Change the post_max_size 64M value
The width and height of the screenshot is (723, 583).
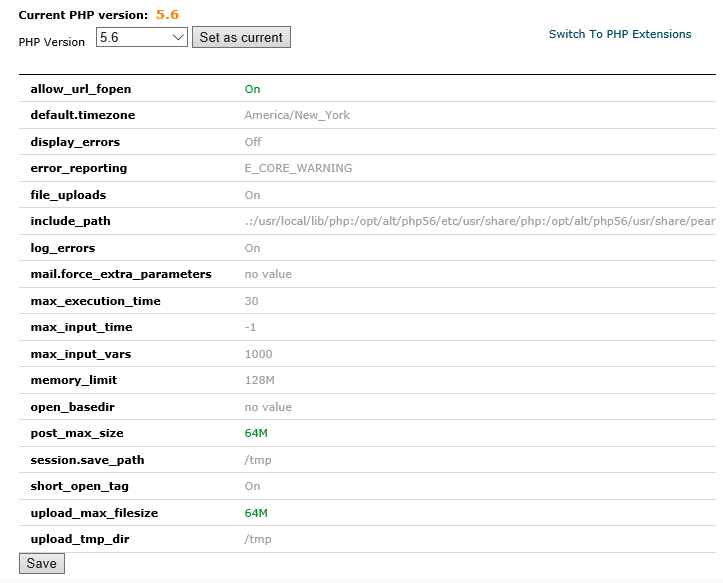[x=256, y=433]
